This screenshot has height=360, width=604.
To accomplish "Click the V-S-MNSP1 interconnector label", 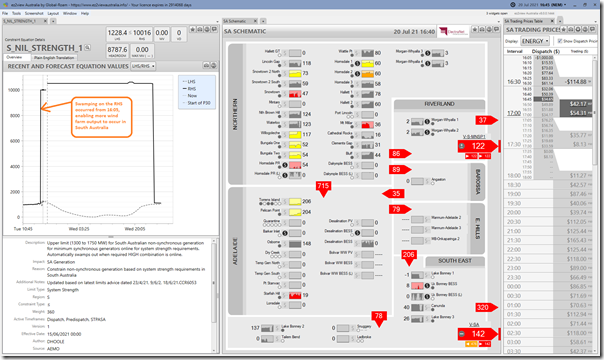I will 474,137.
